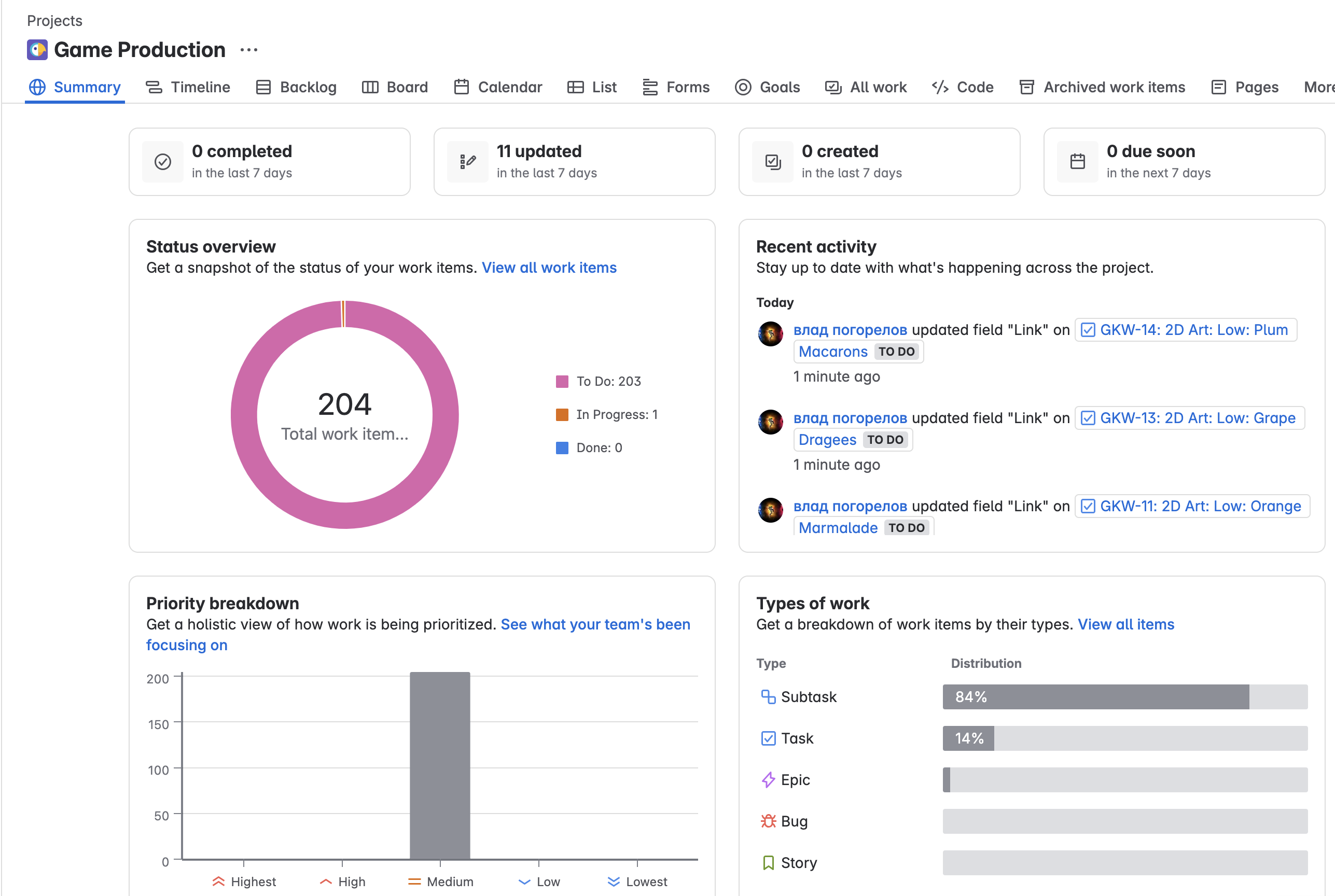Click the Subtask 84% distribution bar
The width and height of the screenshot is (1335, 896).
tap(1095, 696)
